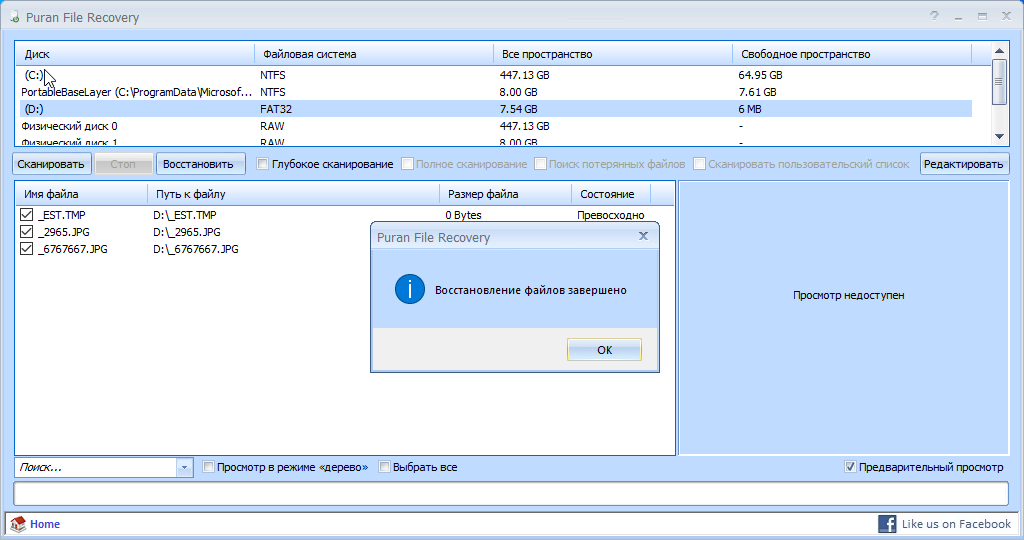Uncheck the _2965.JPG file checkbox
Viewport: 1024px width, 540px height.
click(x=27, y=231)
